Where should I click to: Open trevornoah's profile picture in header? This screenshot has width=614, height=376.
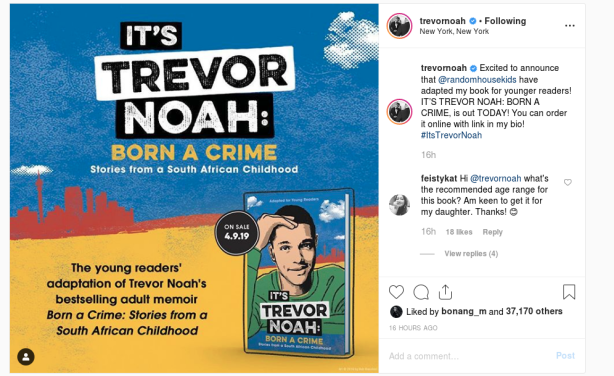tap(399, 26)
